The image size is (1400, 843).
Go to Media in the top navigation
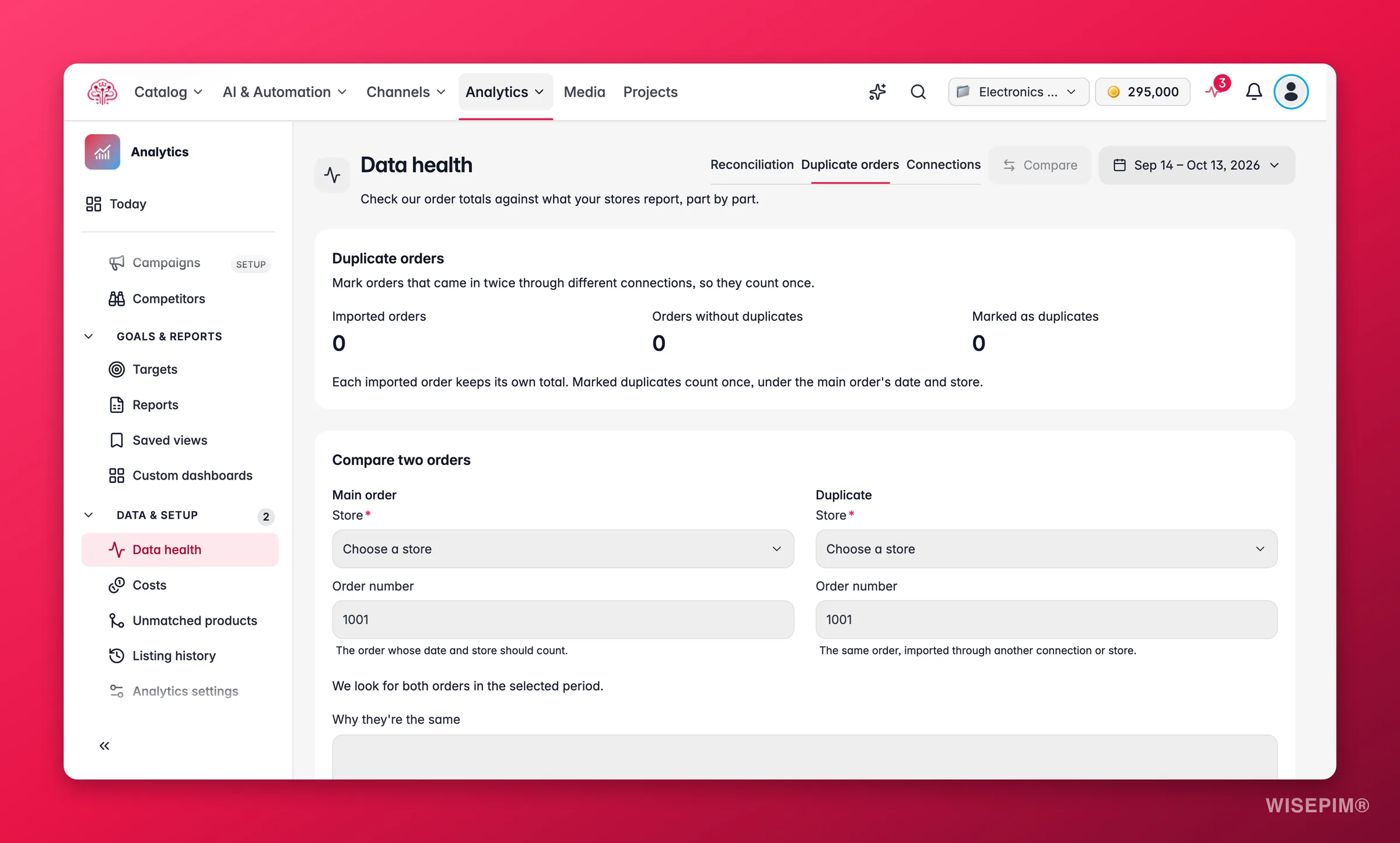point(584,92)
